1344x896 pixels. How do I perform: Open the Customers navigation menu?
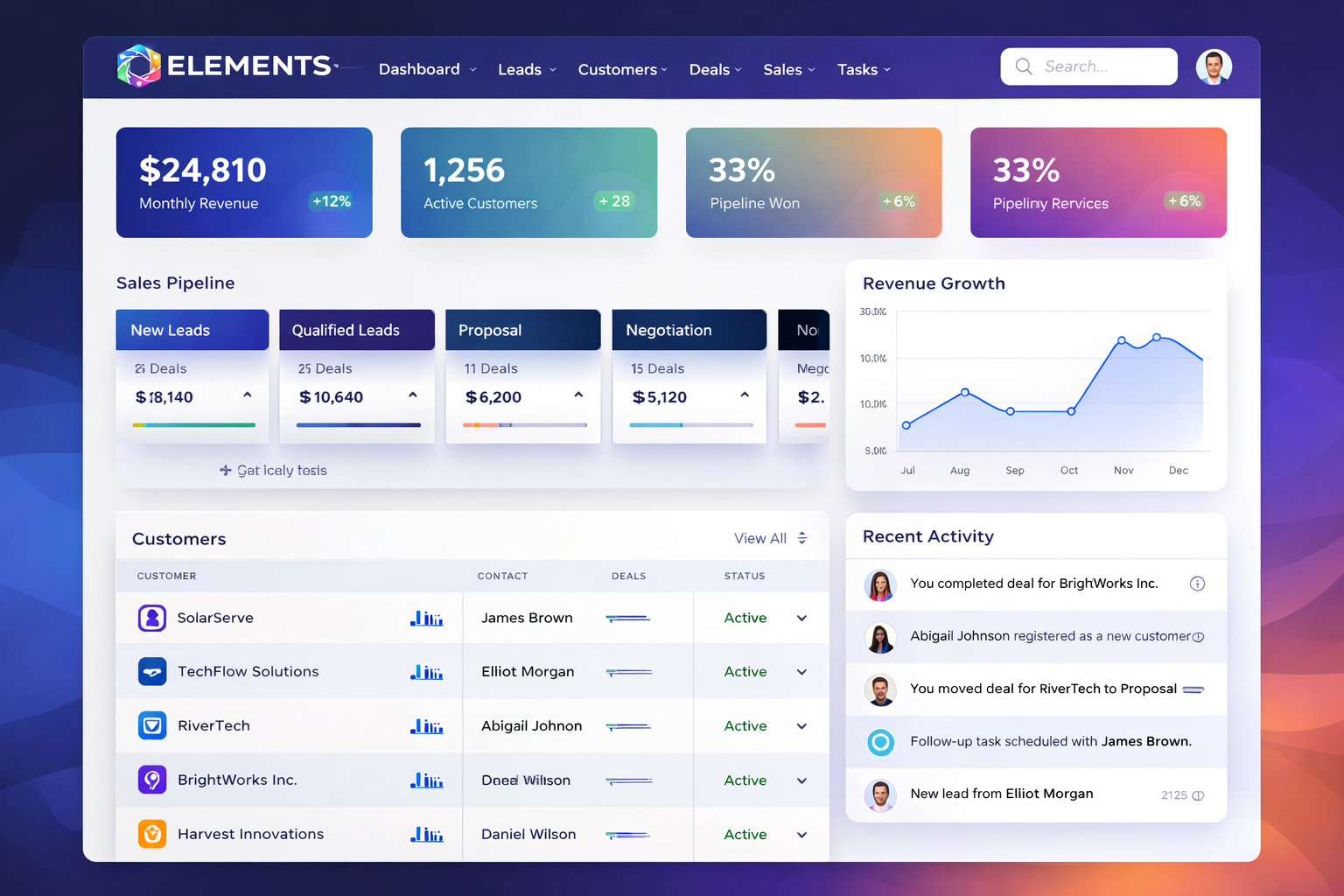coord(621,69)
